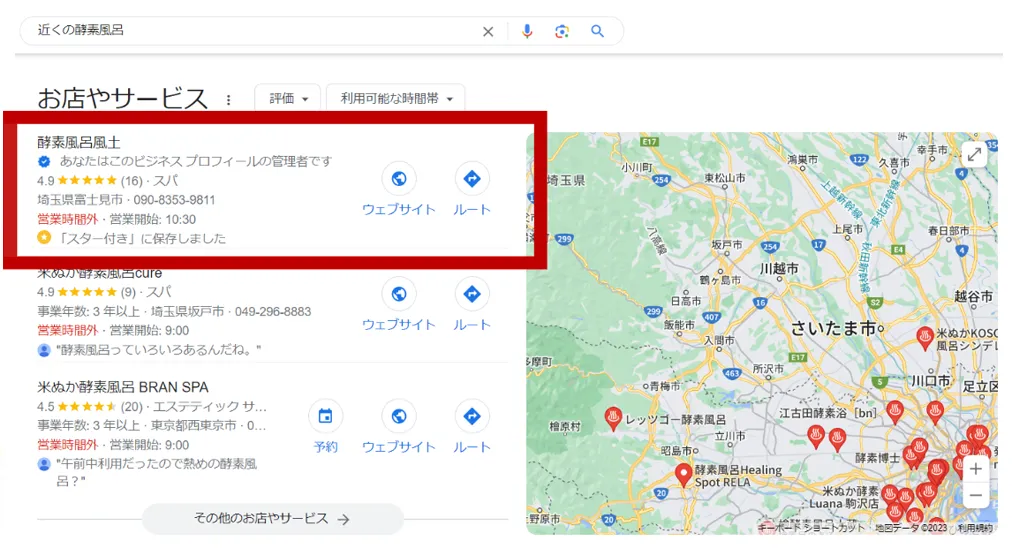Select the 江古田酵素浴 map pin

(x=895, y=411)
